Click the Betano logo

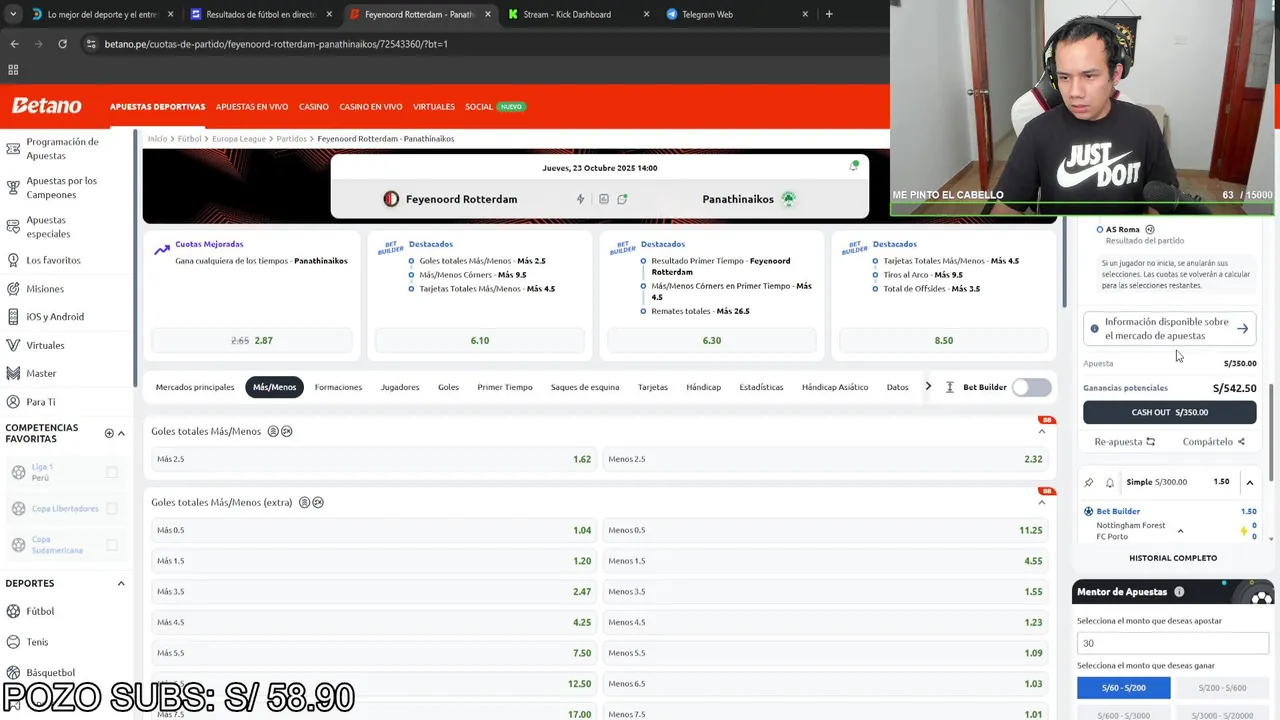(46, 106)
